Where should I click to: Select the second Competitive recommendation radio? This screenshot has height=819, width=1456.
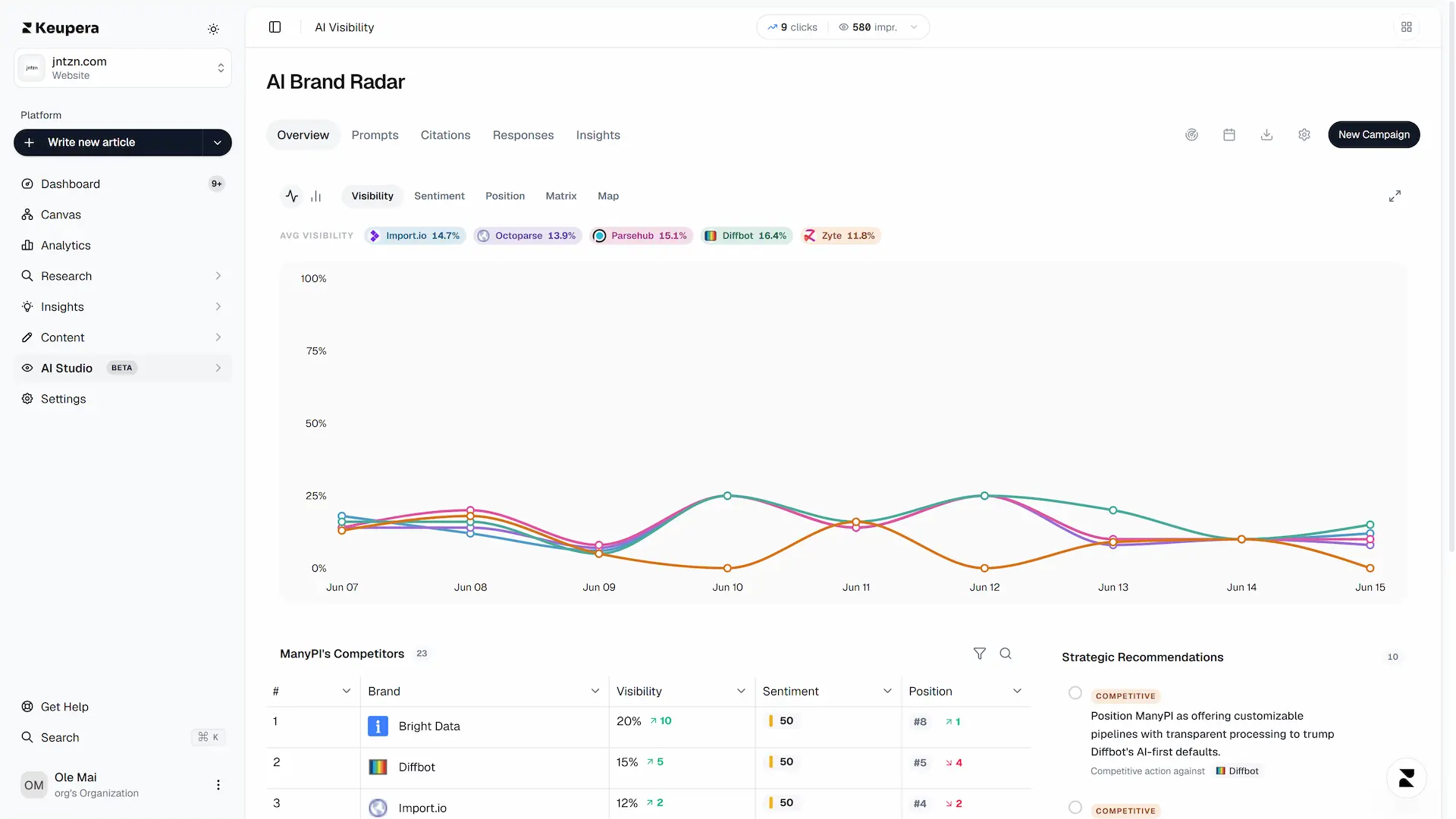pos(1075,808)
